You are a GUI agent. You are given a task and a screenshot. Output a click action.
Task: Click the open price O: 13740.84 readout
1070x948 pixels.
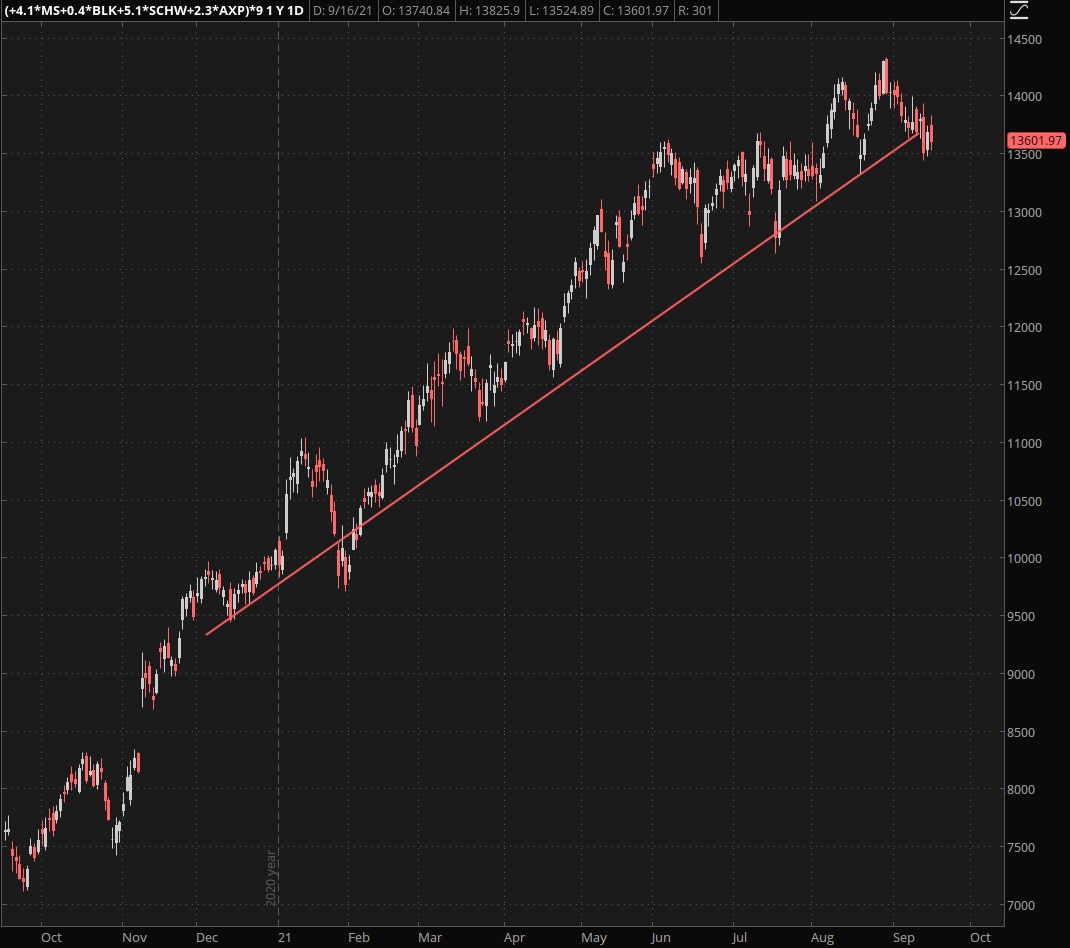click(421, 10)
